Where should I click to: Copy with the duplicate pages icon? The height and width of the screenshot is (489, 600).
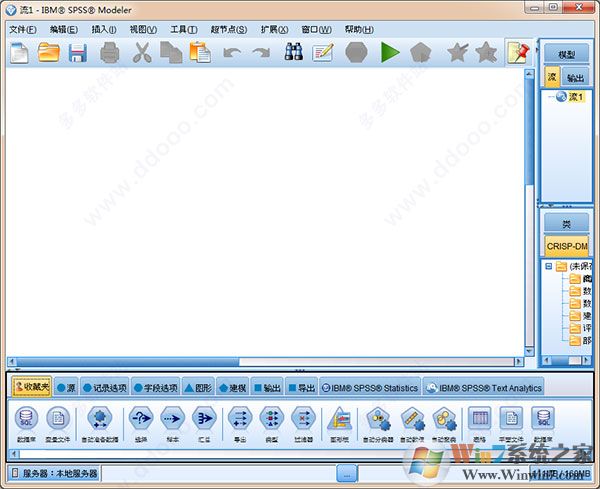coord(171,53)
